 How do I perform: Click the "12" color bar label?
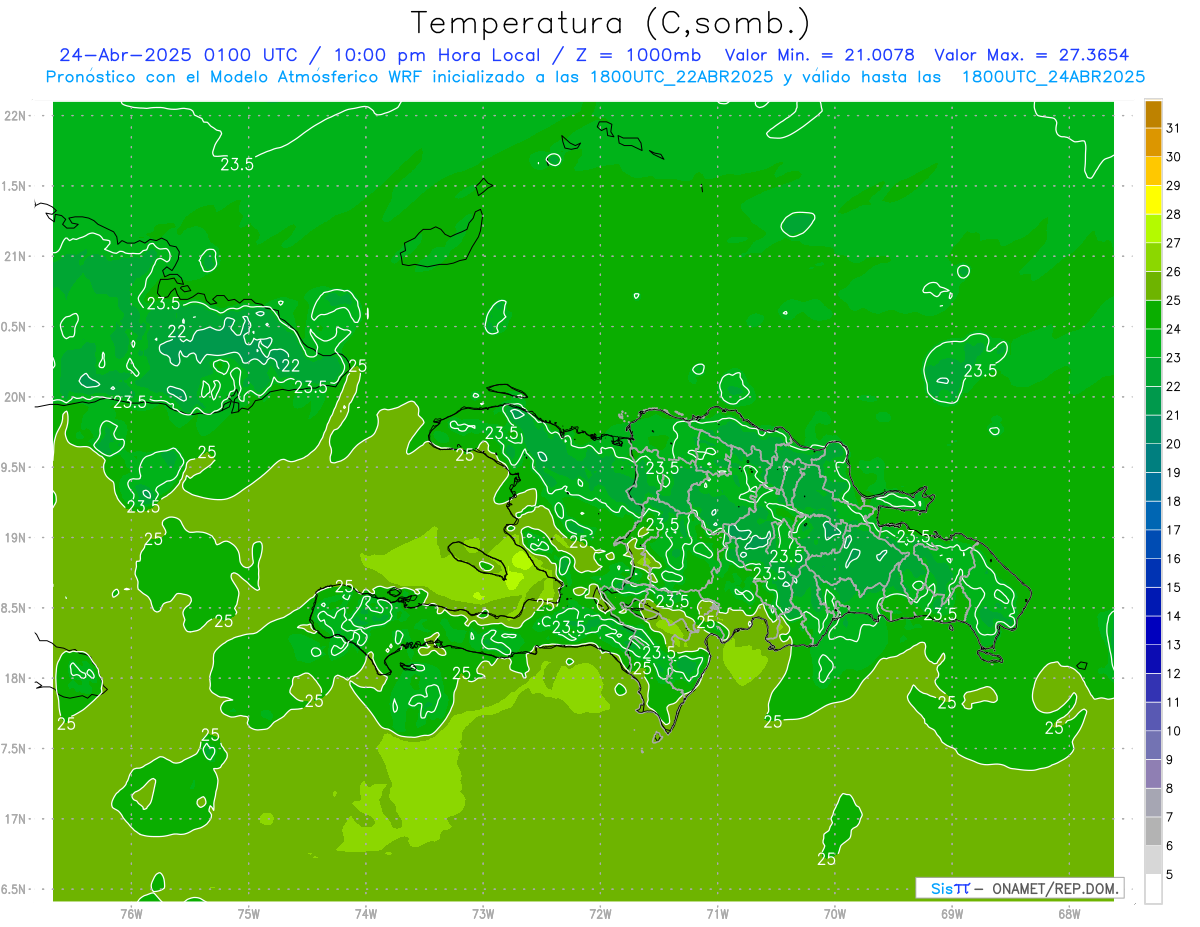click(x=1174, y=673)
